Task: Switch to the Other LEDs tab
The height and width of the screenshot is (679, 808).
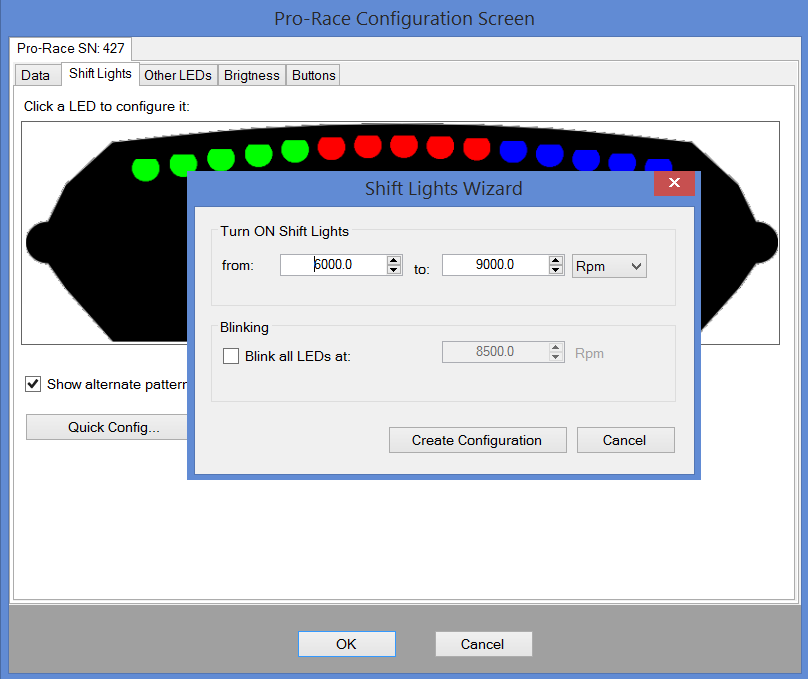Action: tap(177, 75)
